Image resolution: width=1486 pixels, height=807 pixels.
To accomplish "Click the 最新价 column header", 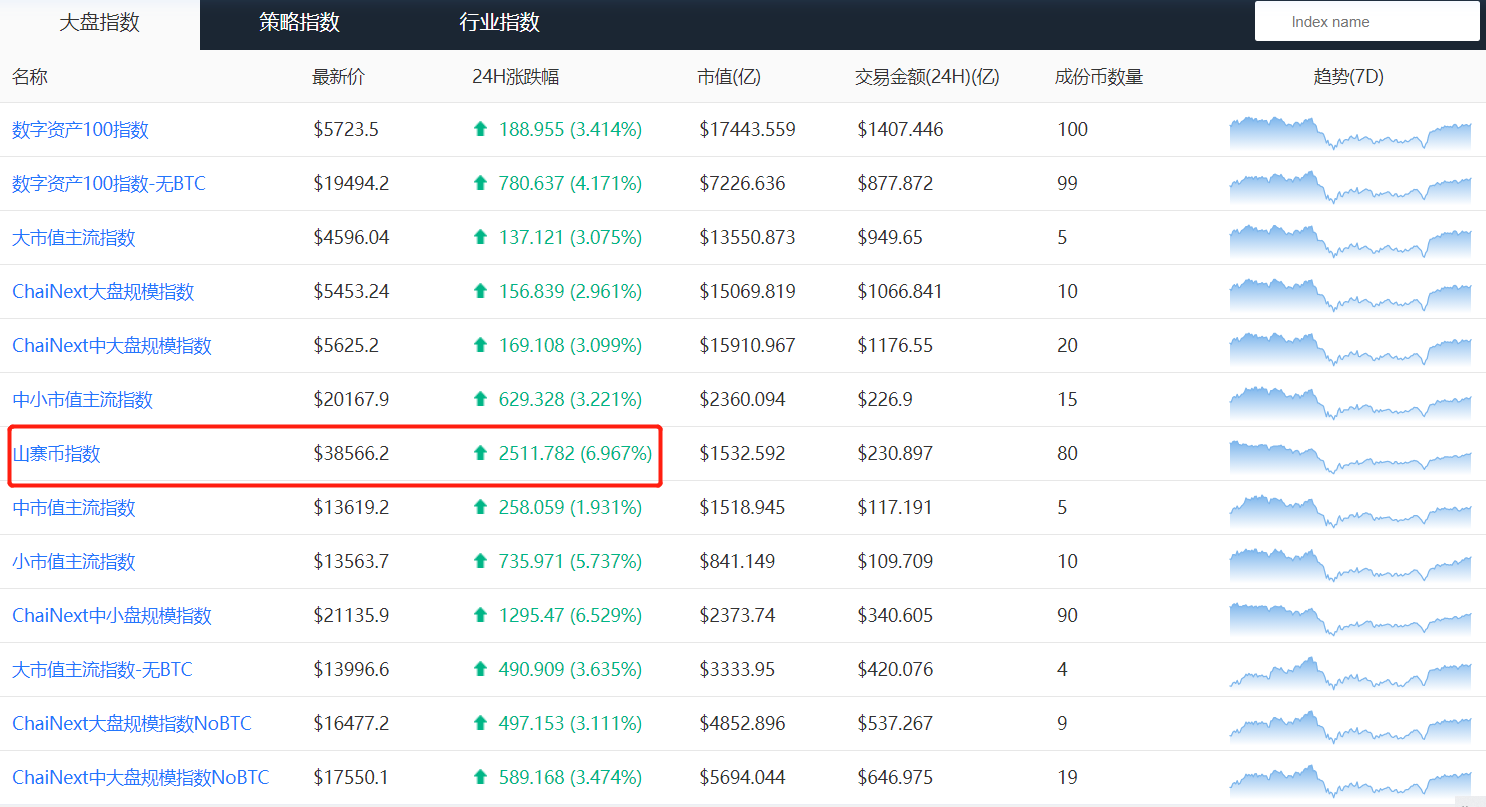I will [338, 77].
